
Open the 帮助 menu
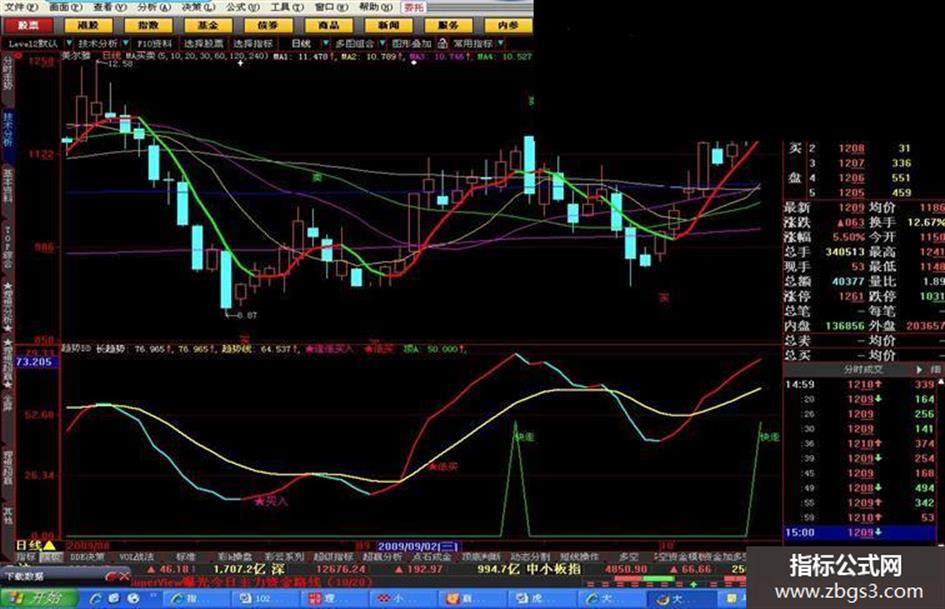[x=375, y=7]
